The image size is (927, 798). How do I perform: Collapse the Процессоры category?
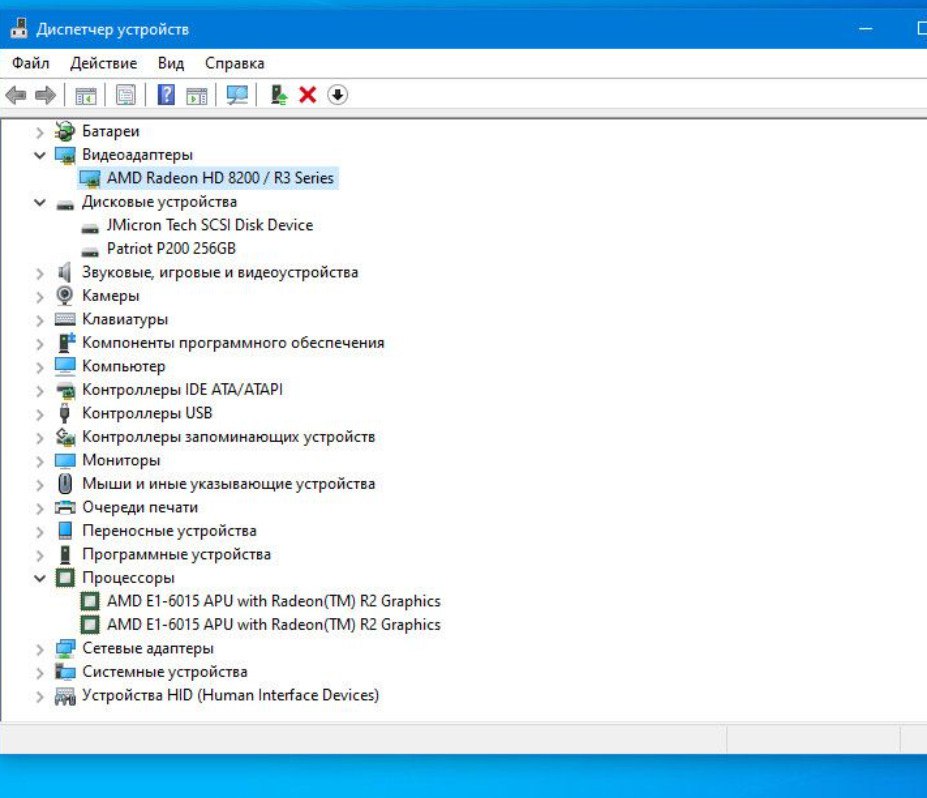tap(40, 578)
